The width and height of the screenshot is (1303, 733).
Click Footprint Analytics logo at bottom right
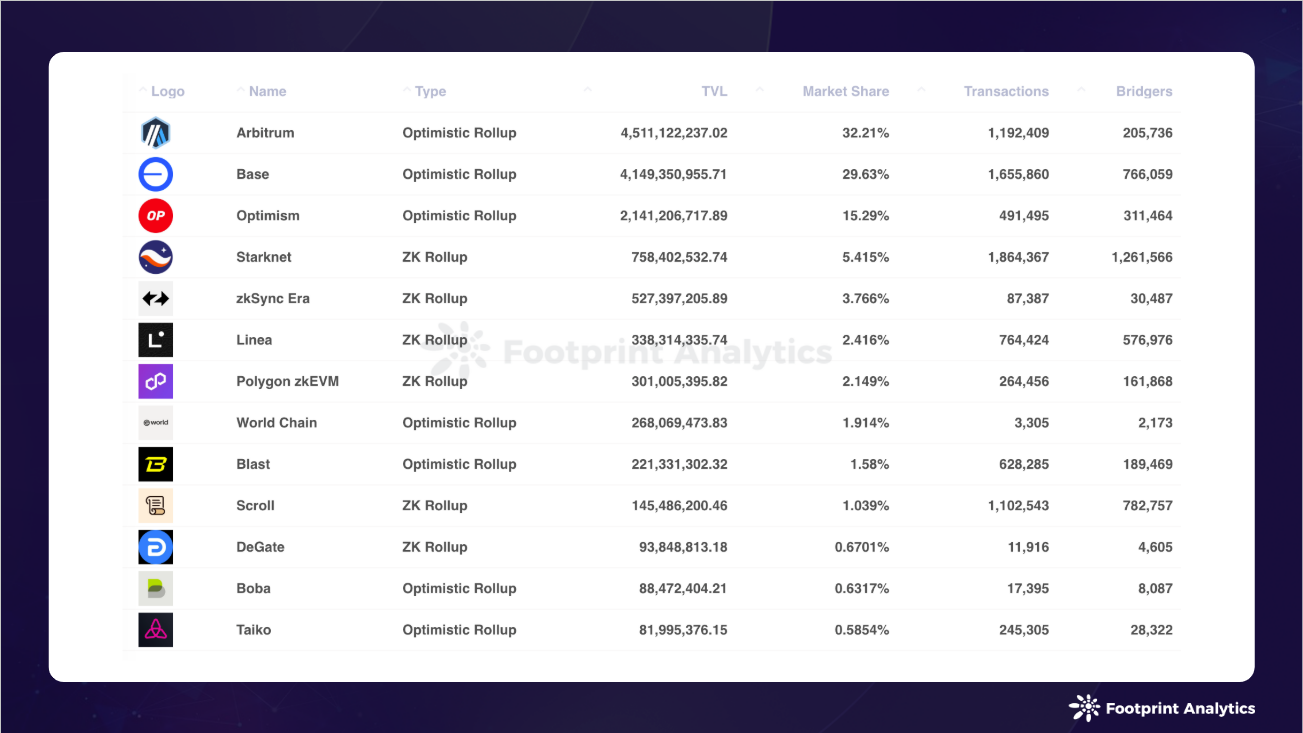tap(1162, 708)
